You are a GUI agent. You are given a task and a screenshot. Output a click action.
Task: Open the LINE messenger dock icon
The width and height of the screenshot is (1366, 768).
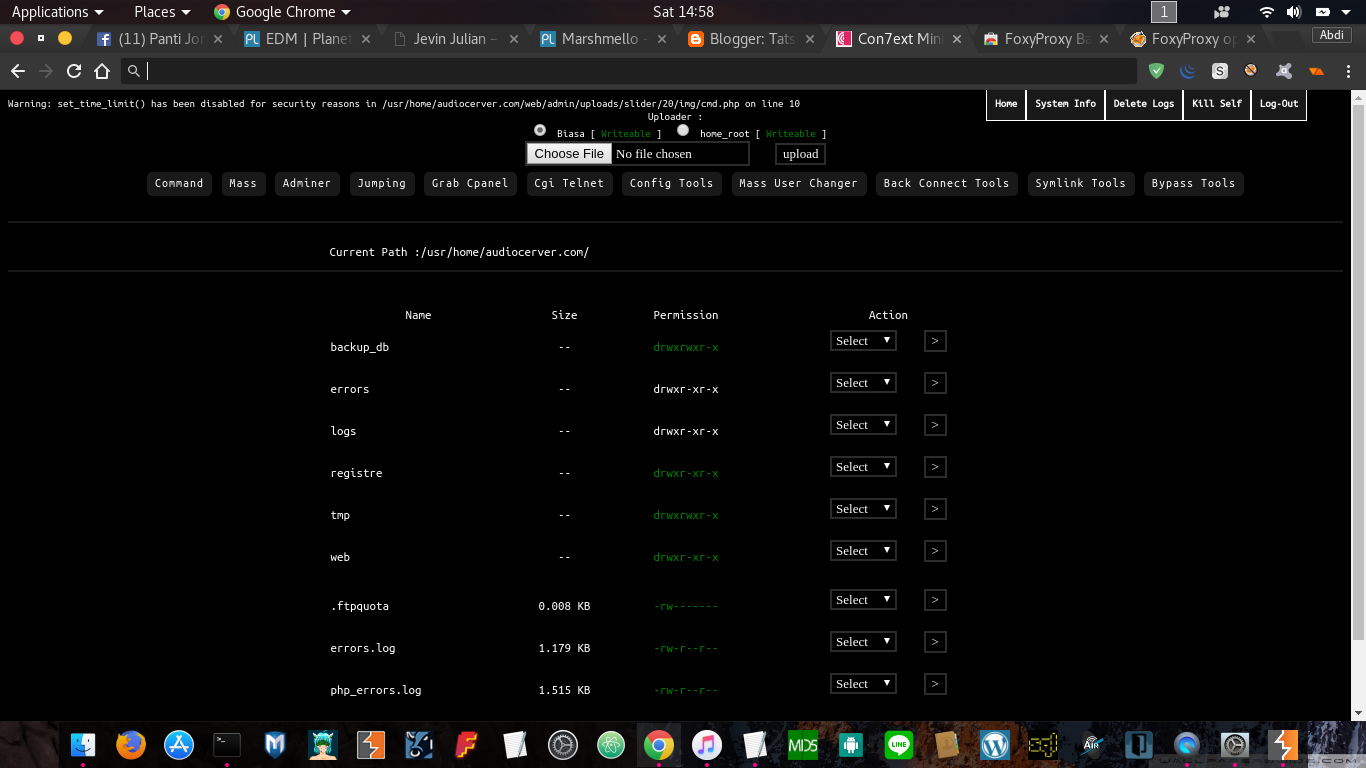pyautogui.click(x=899, y=745)
